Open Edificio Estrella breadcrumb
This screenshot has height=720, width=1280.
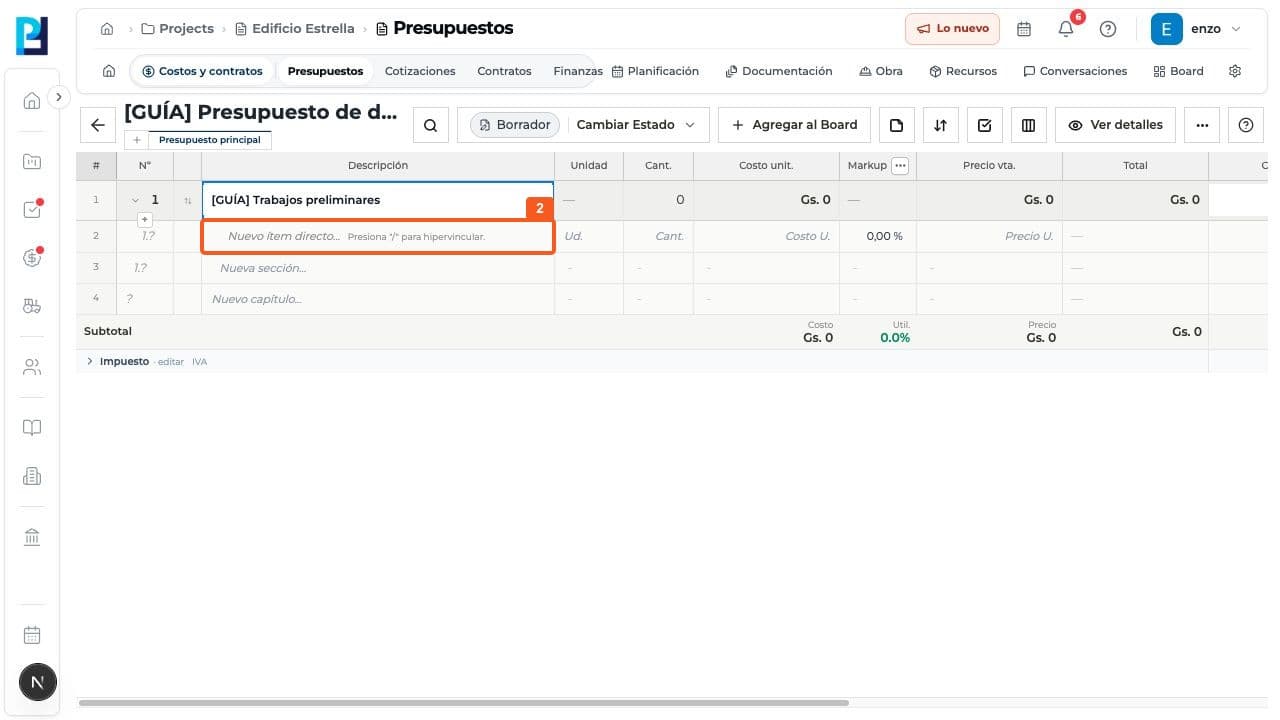pyautogui.click(x=295, y=29)
